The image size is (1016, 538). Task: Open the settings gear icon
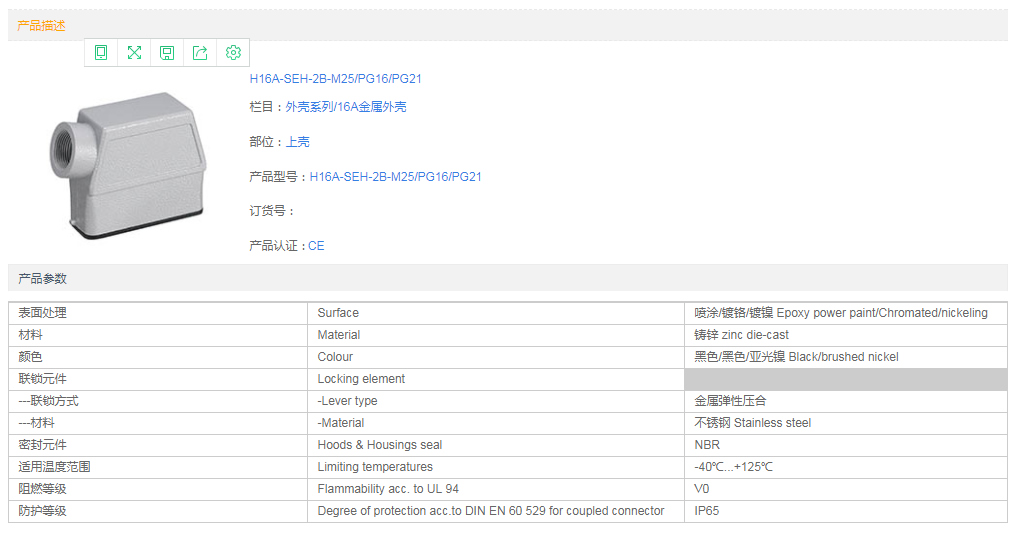pos(233,53)
